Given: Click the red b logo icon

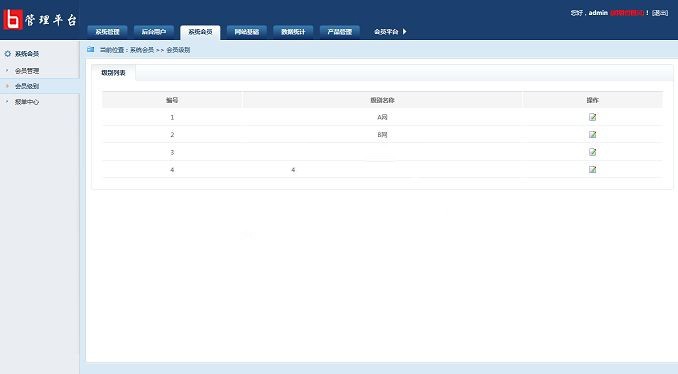Looking at the screenshot, I should (x=13, y=19).
